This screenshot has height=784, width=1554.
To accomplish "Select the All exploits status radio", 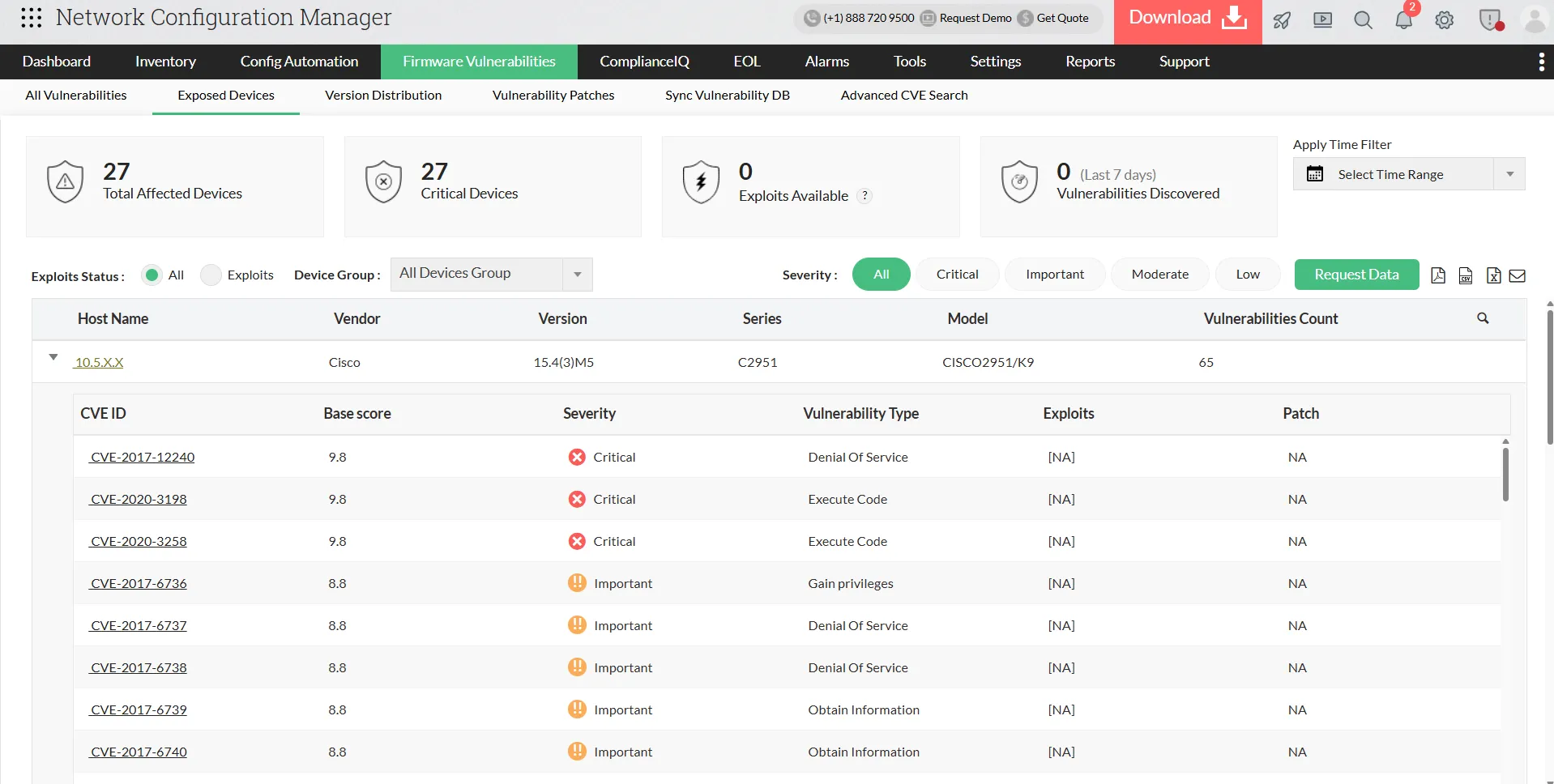I will click(x=152, y=275).
